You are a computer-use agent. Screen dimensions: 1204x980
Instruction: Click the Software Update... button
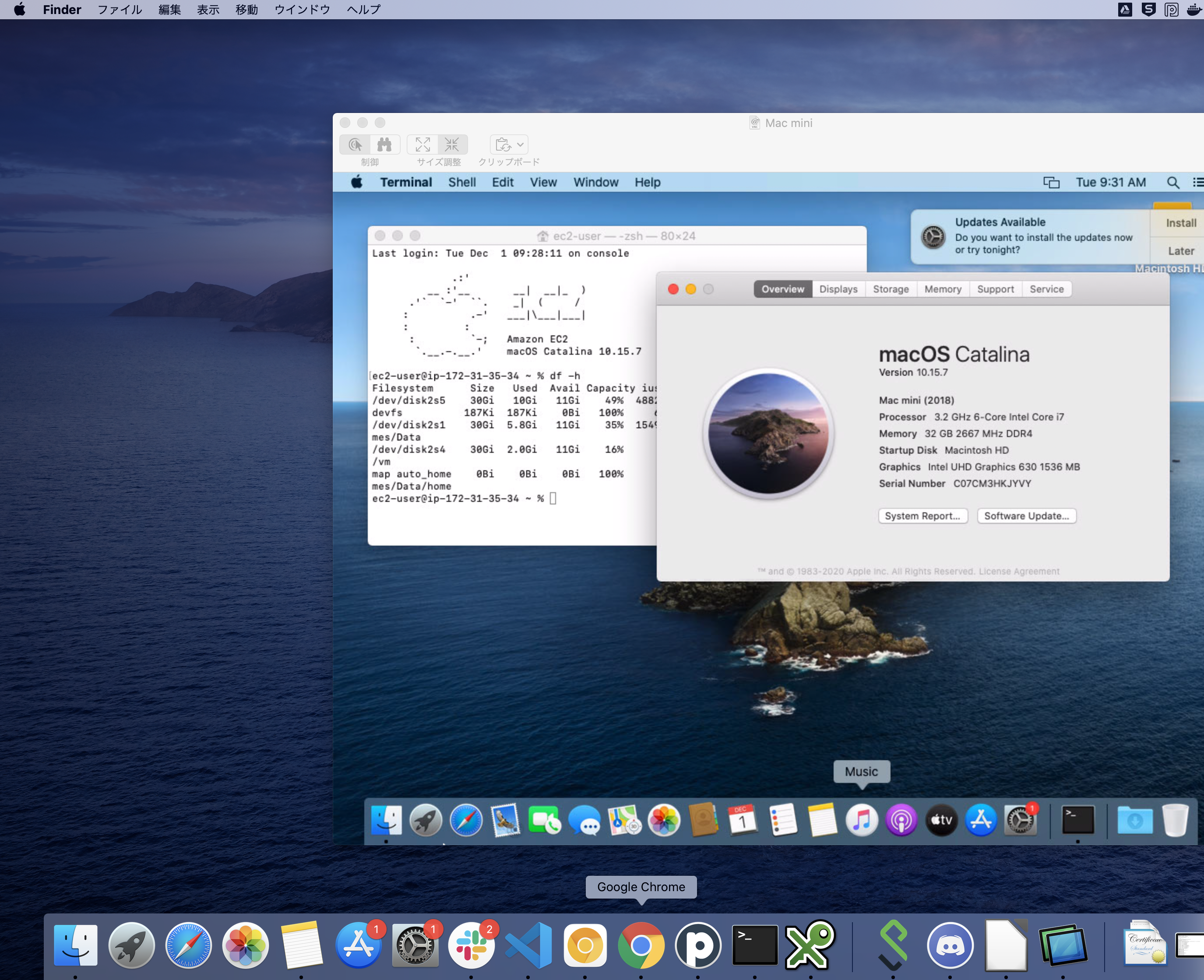[x=1026, y=516]
